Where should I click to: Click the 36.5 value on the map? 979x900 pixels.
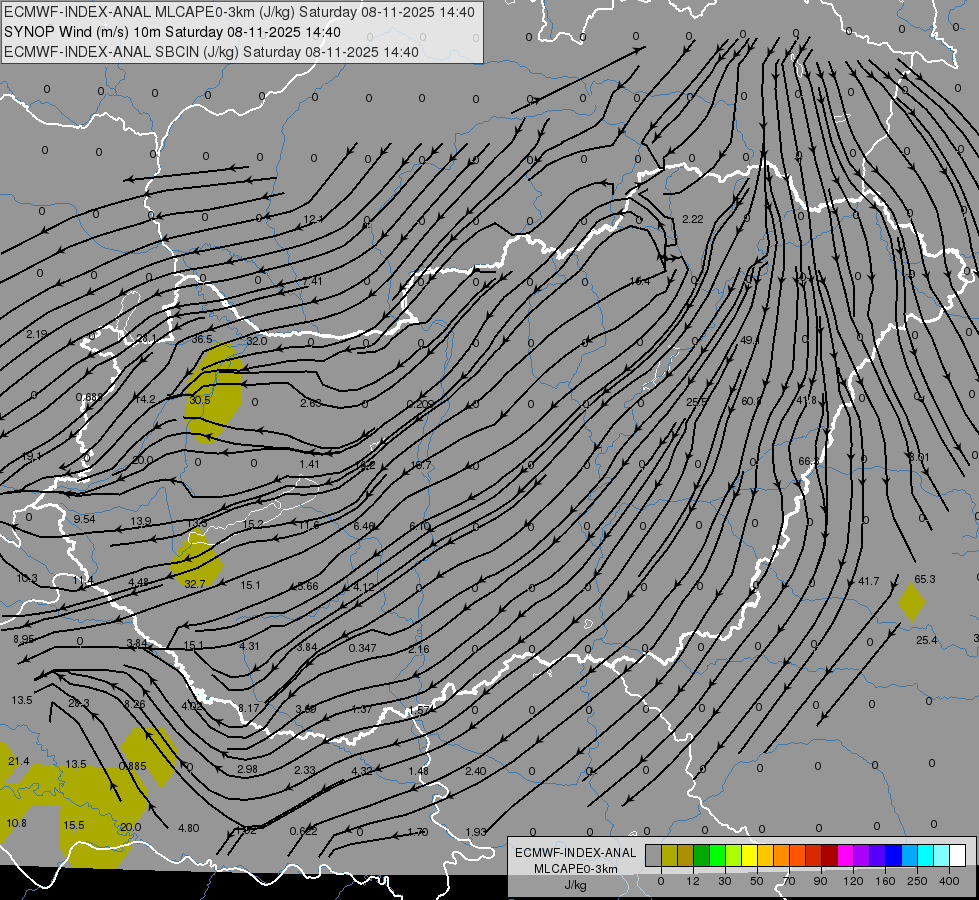(x=202, y=339)
